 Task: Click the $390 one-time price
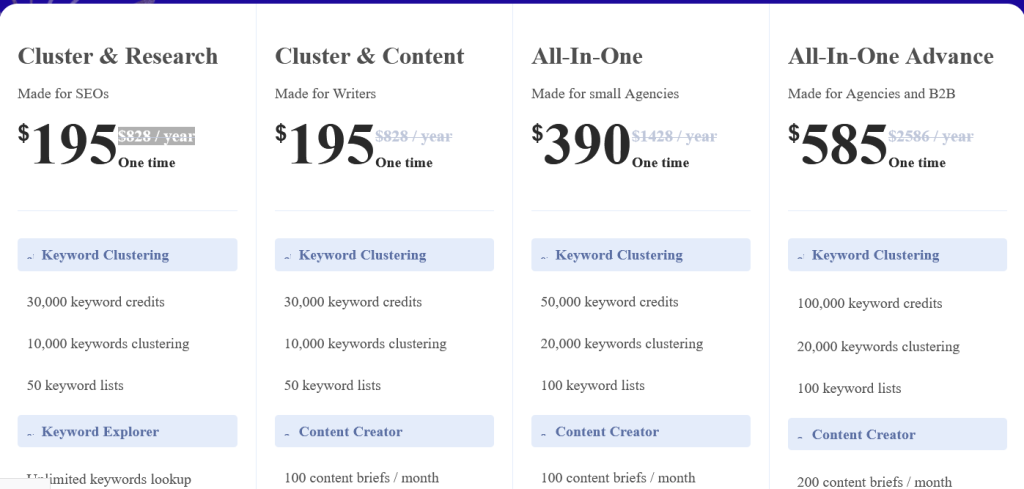pyautogui.click(x=587, y=146)
